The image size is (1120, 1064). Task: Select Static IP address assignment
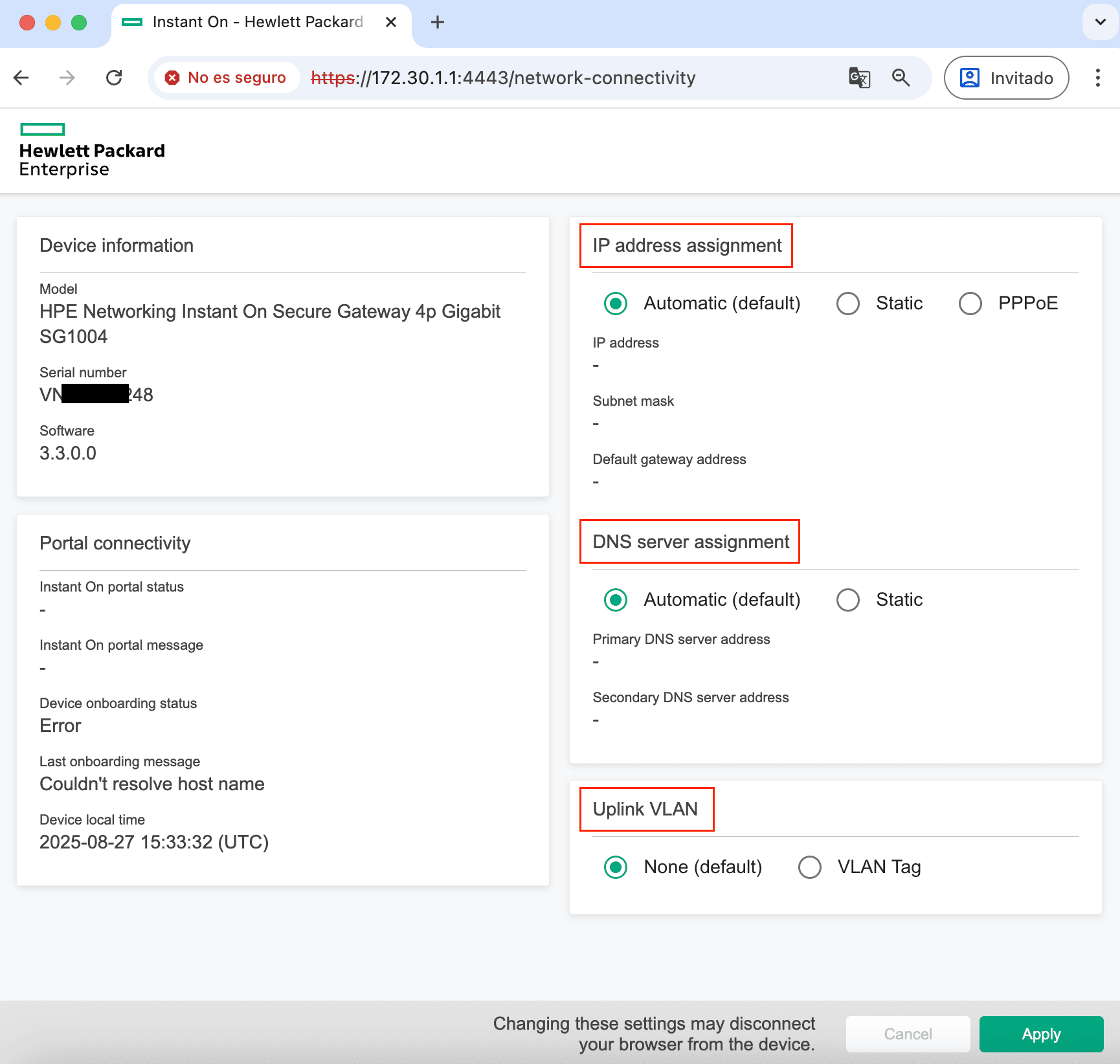(x=848, y=304)
